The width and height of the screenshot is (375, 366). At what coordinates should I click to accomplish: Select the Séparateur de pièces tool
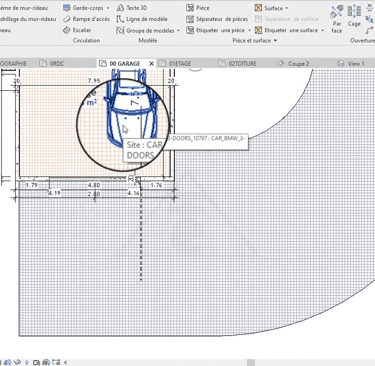(x=217, y=19)
